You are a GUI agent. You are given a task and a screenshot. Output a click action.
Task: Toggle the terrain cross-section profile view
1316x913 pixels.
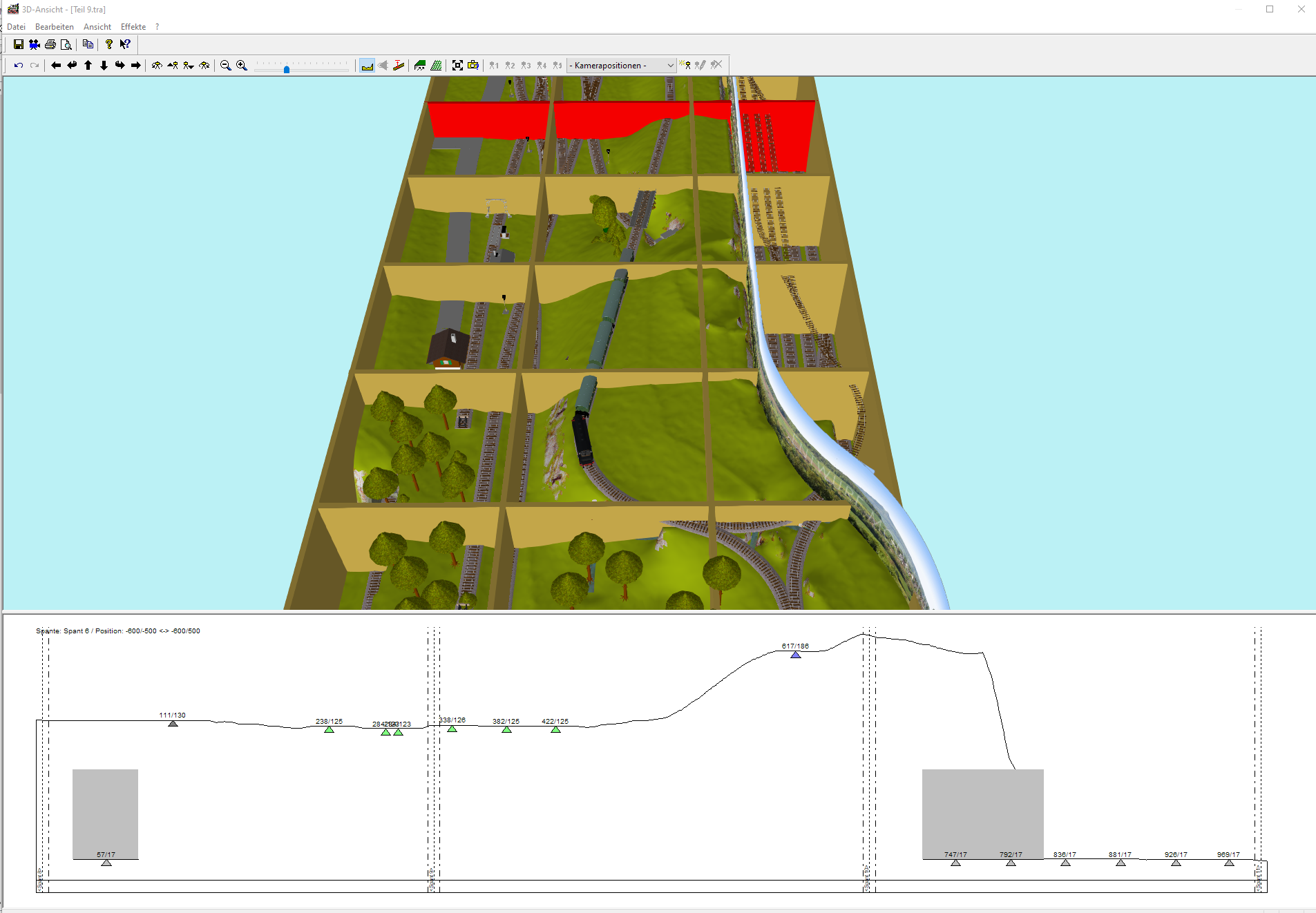tap(367, 65)
